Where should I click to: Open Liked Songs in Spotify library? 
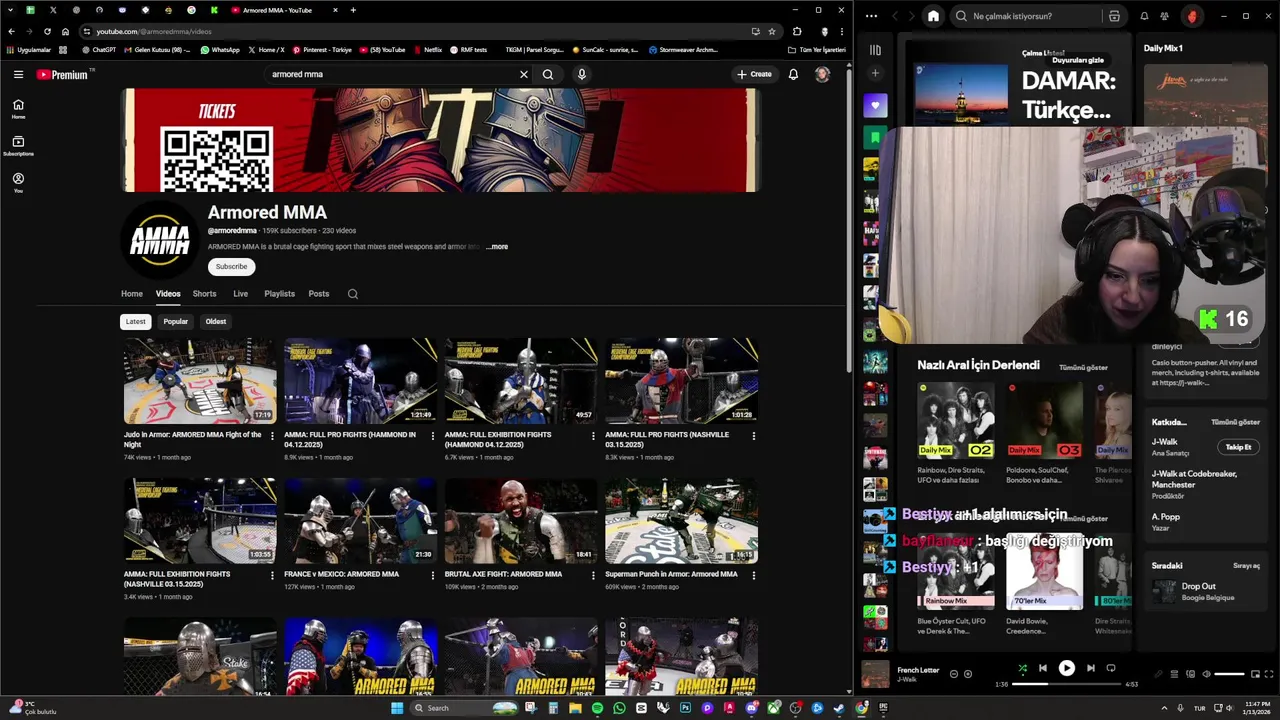(x=875, y=106)
